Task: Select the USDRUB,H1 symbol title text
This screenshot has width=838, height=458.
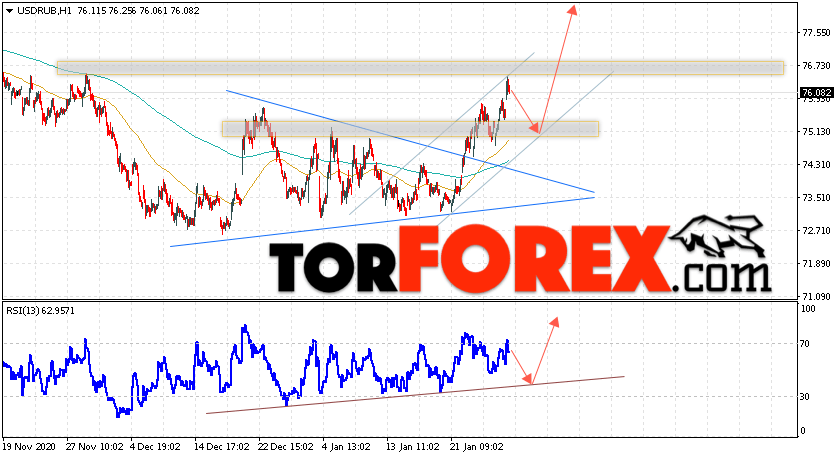Action: [44, 11]
